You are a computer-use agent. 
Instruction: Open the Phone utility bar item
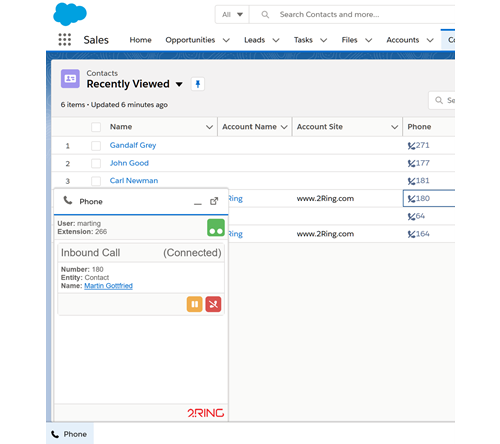(70, 434)
